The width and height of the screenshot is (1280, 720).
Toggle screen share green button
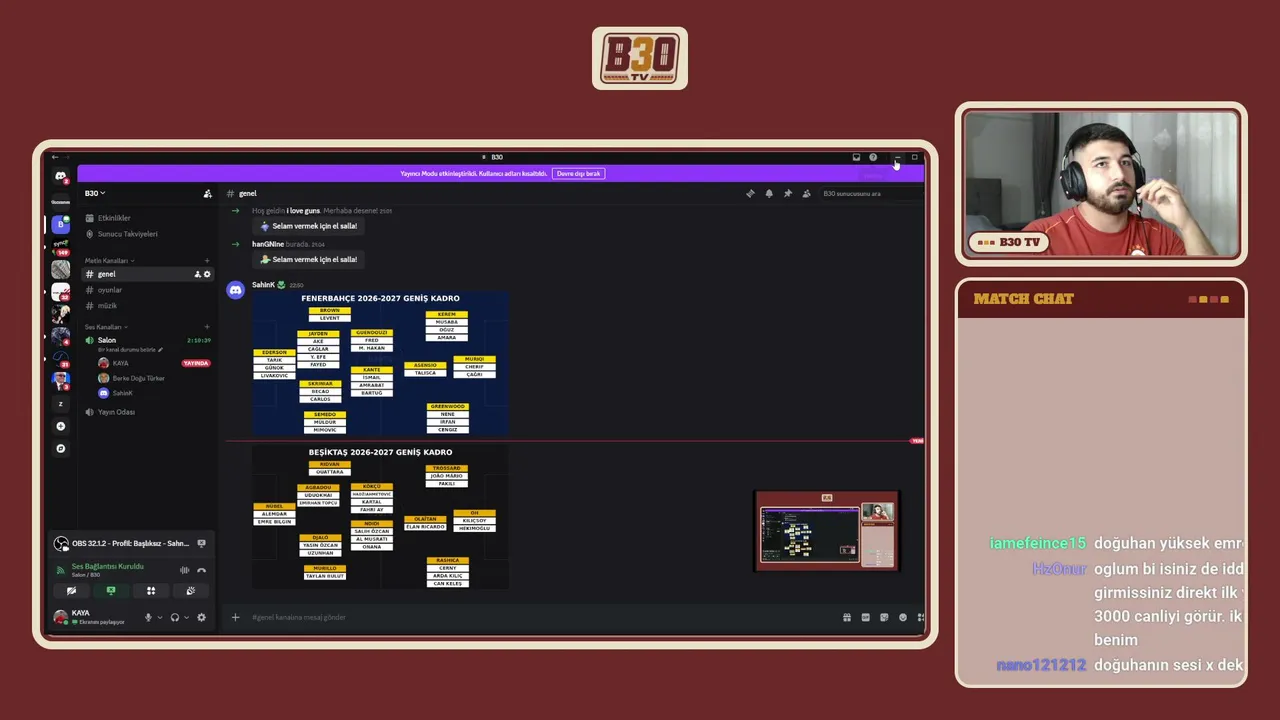click(111, 591)
